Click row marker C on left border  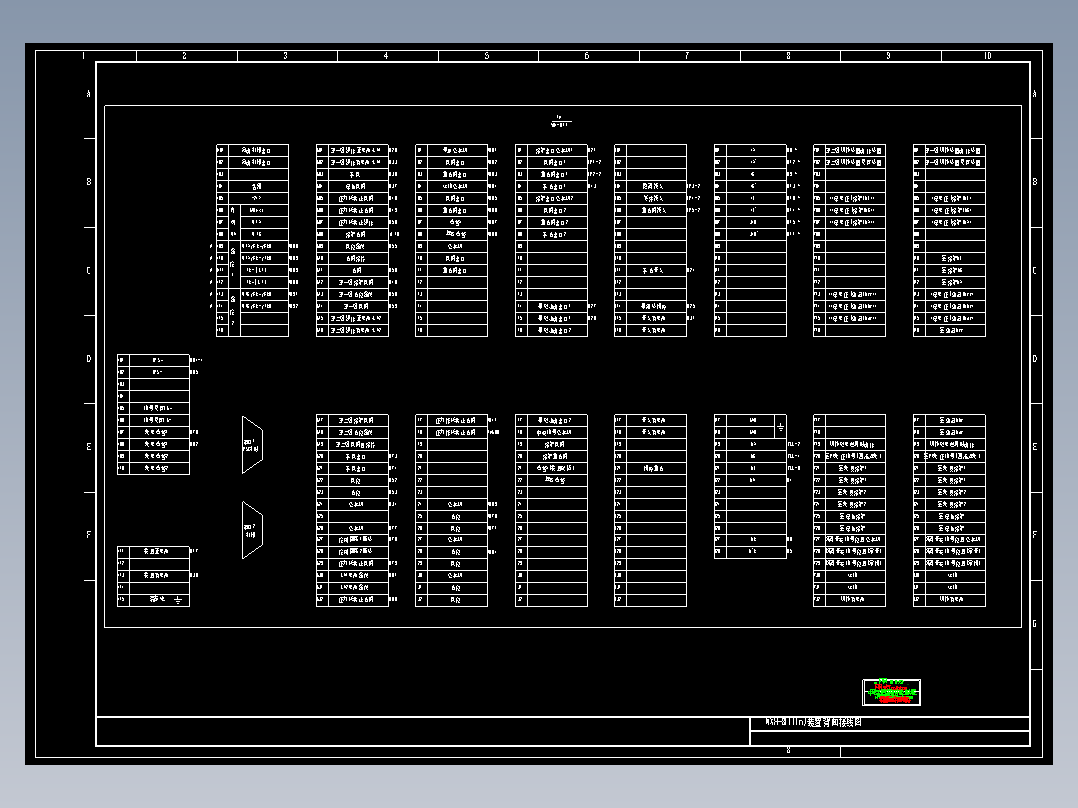click(x=89, y=270)
